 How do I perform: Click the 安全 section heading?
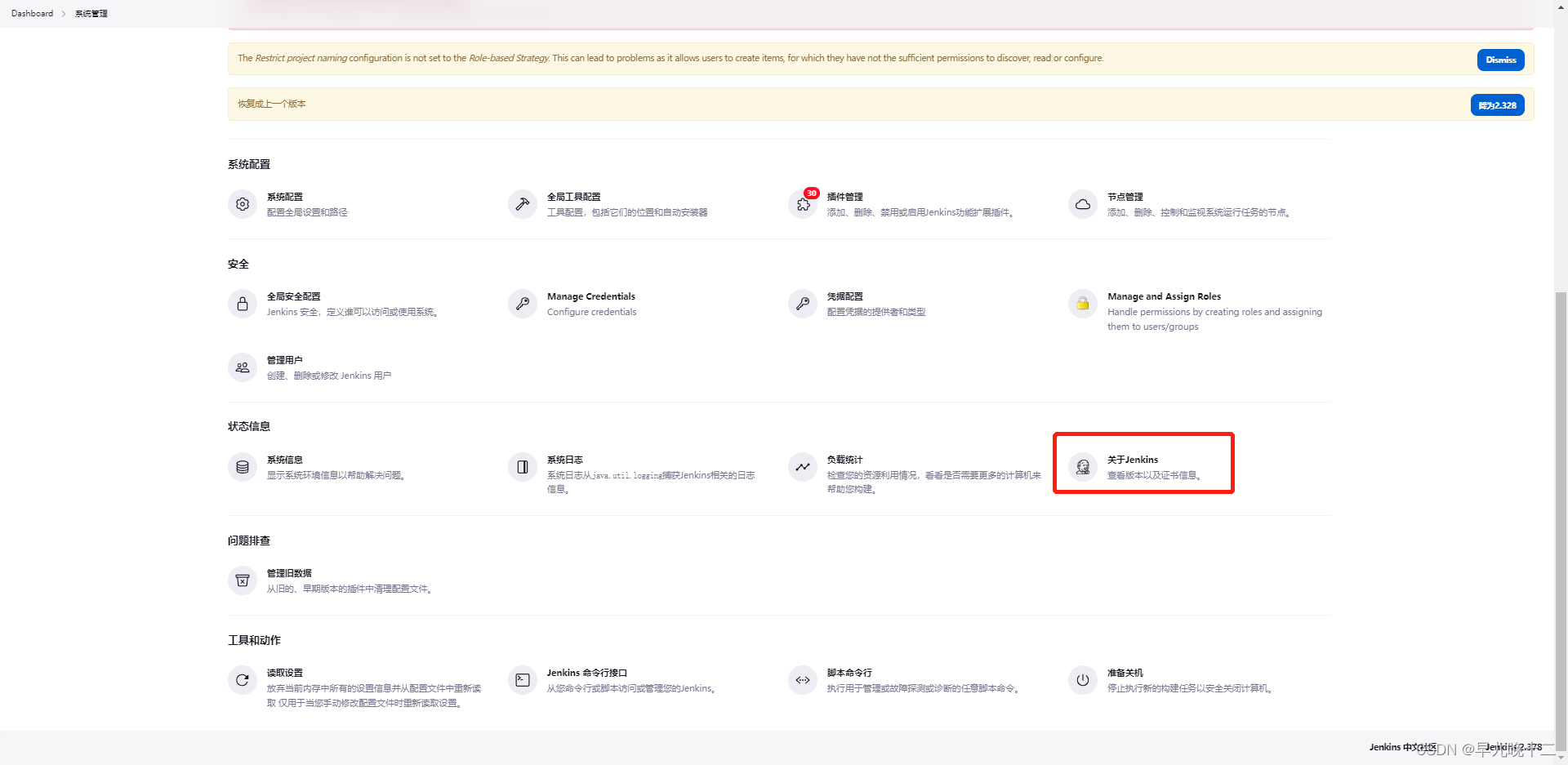coord(238,264)
